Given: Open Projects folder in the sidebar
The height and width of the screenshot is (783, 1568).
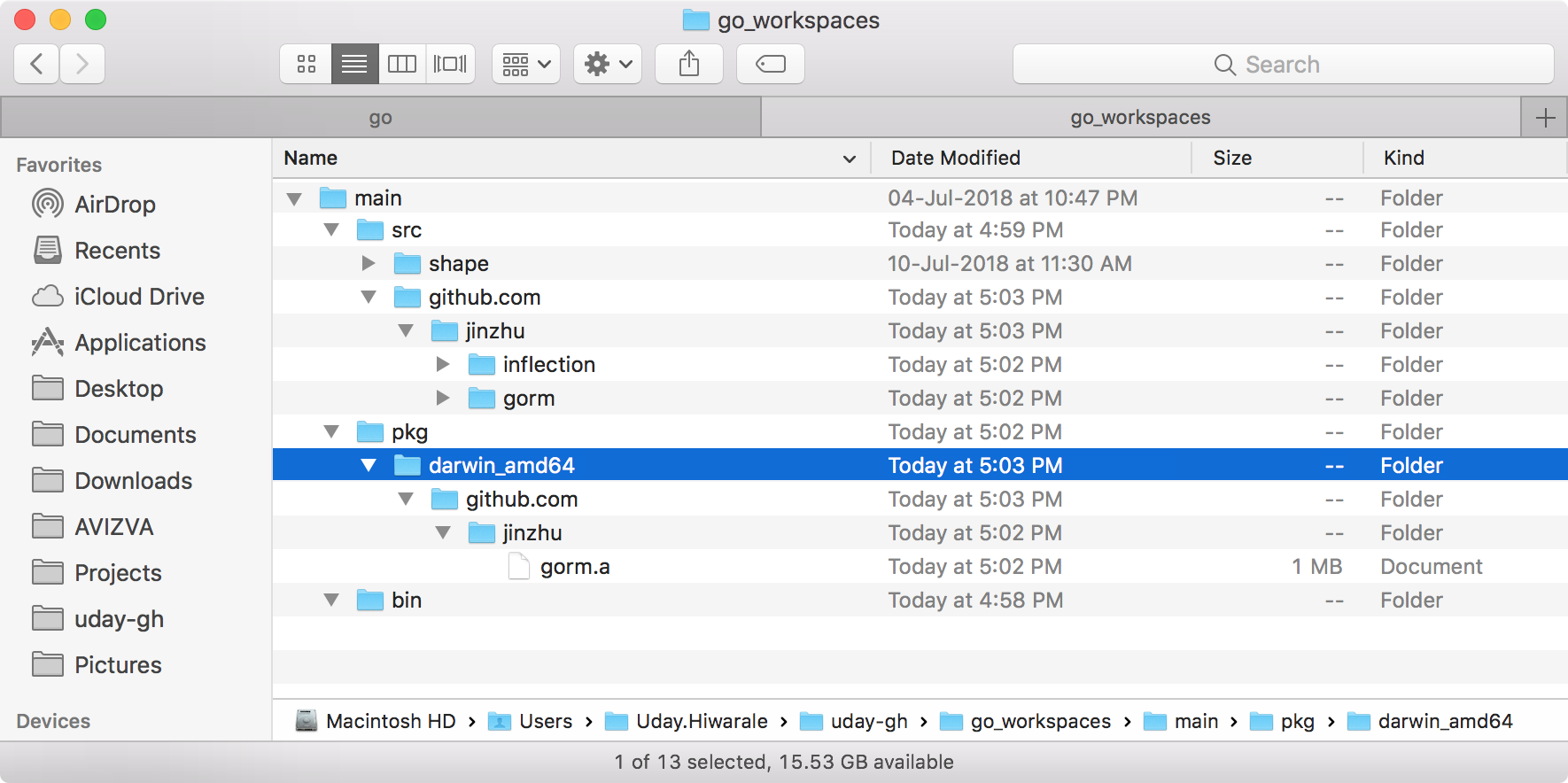Looking at the screenshot, I should tap(97, 573).
